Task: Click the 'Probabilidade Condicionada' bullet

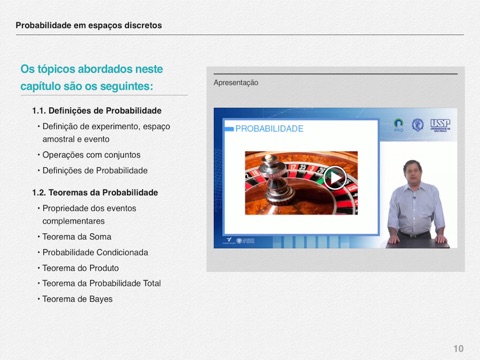Action: (x=95, y=252)
